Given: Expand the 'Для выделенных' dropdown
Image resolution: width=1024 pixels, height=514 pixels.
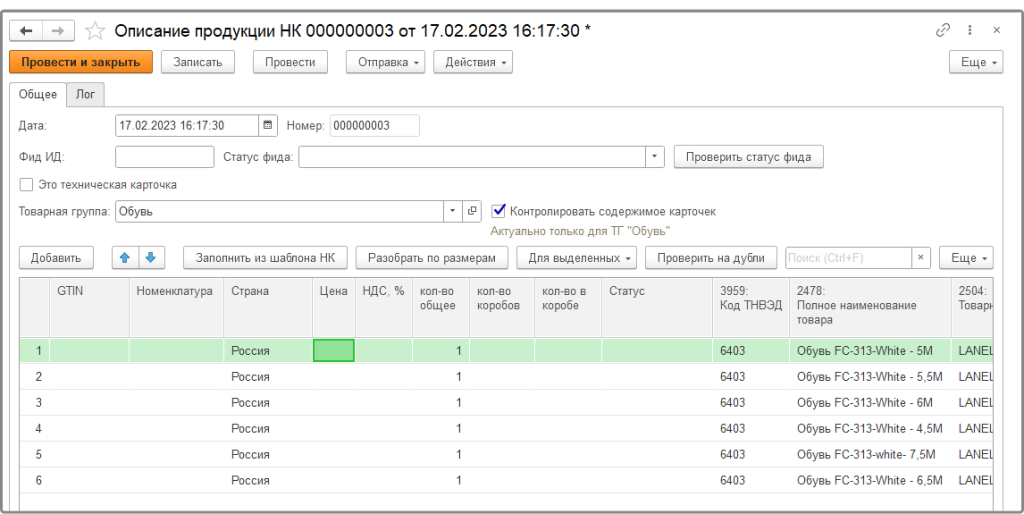Looking at the screenshot, I should click(577, 257).
